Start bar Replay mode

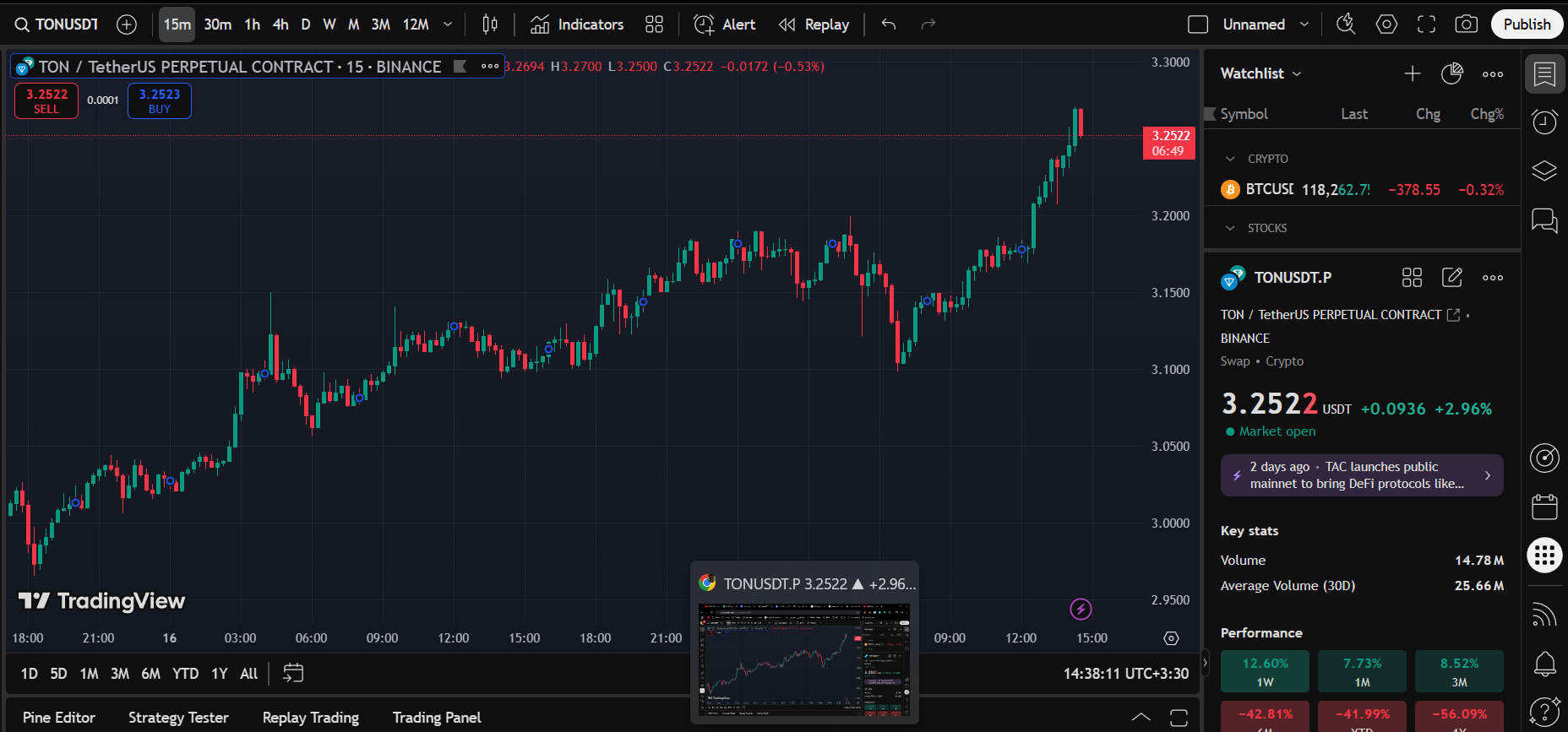[x=814, y=24]
